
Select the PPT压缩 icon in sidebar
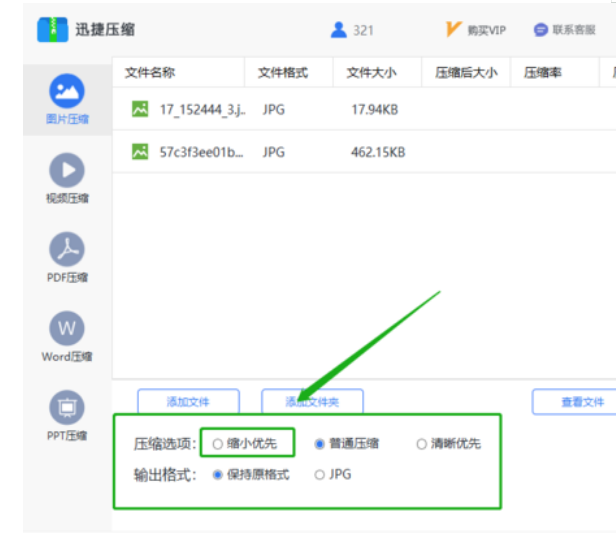[x=67, y=407]
